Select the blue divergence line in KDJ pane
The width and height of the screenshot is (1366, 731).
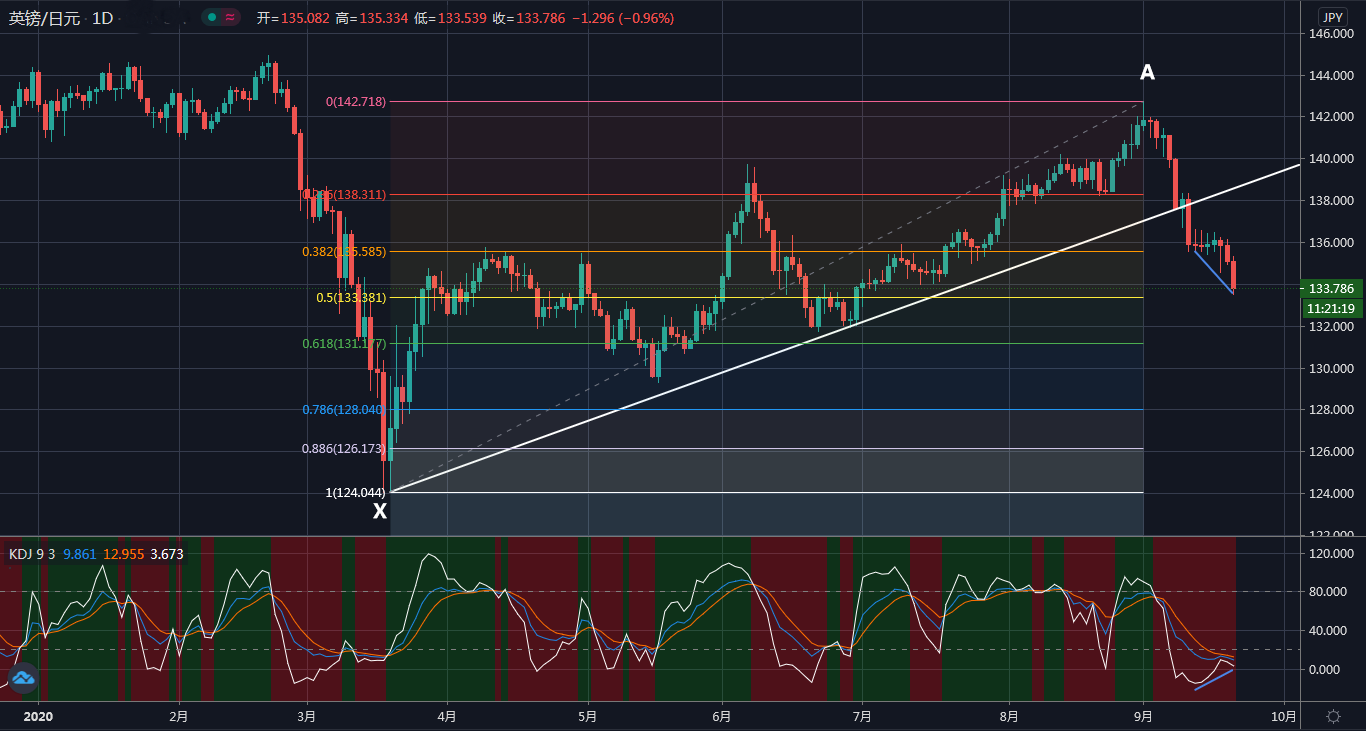[1214, 679]
